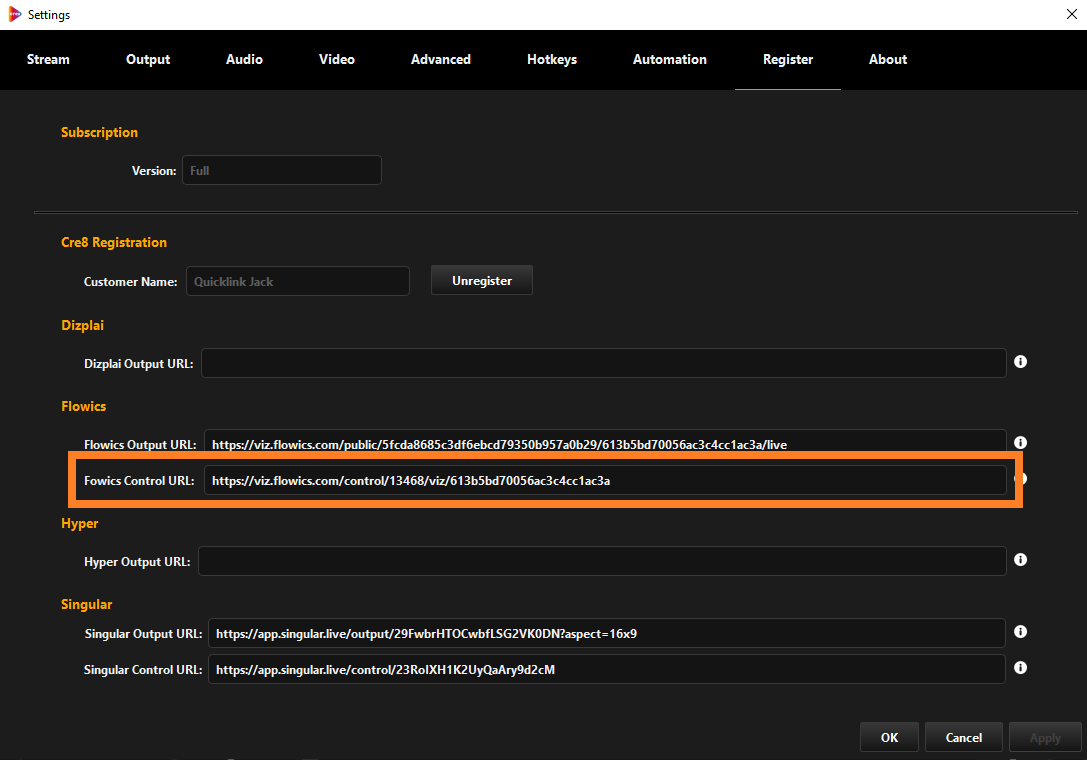Switch to the Automation tab
This screenshot has height=760, width=1087.
pyautogui.click(x=670, y=60)
